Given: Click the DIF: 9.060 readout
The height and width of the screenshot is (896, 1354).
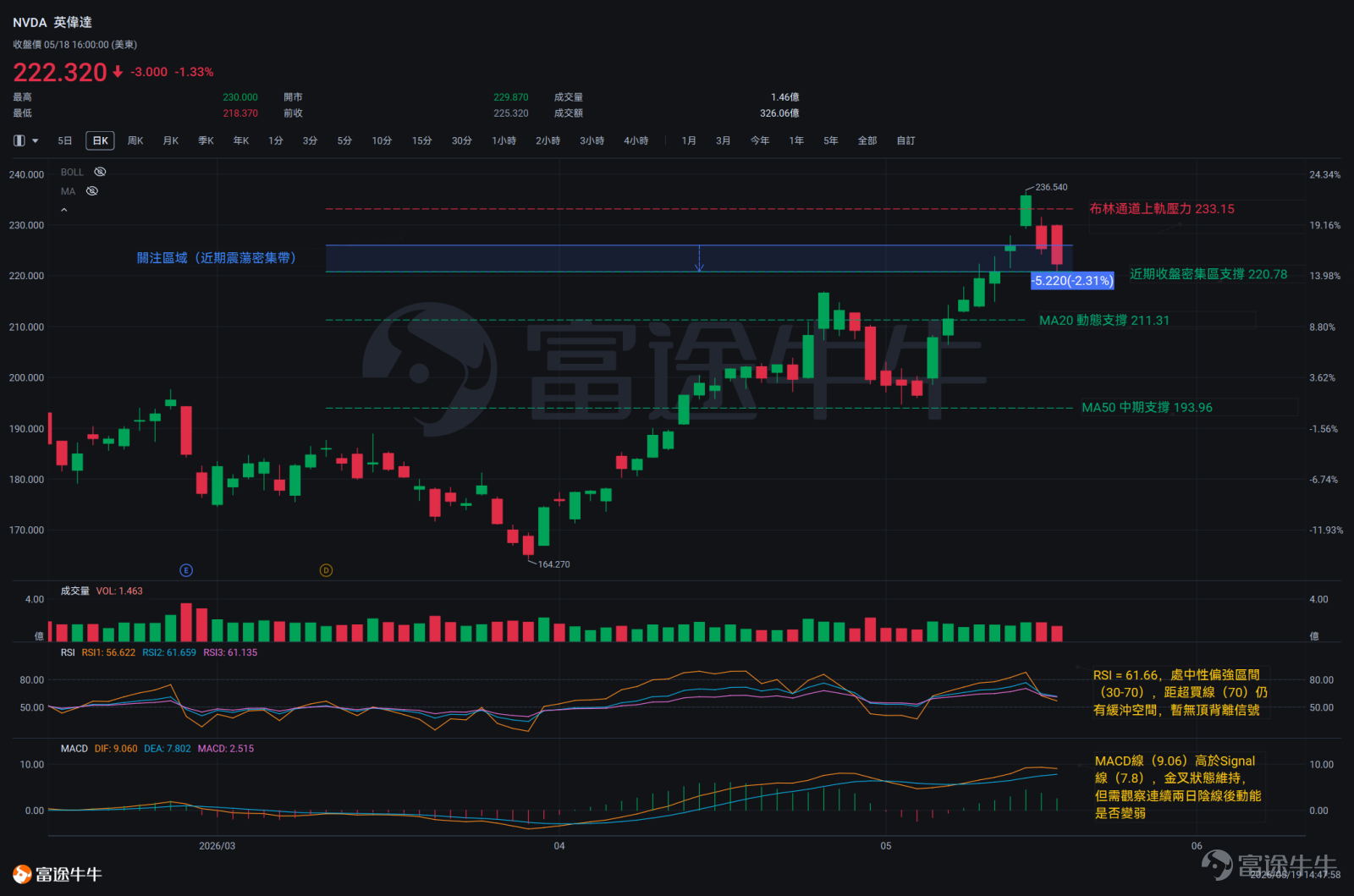Looking at the screenshot, I should coord(116,749).
